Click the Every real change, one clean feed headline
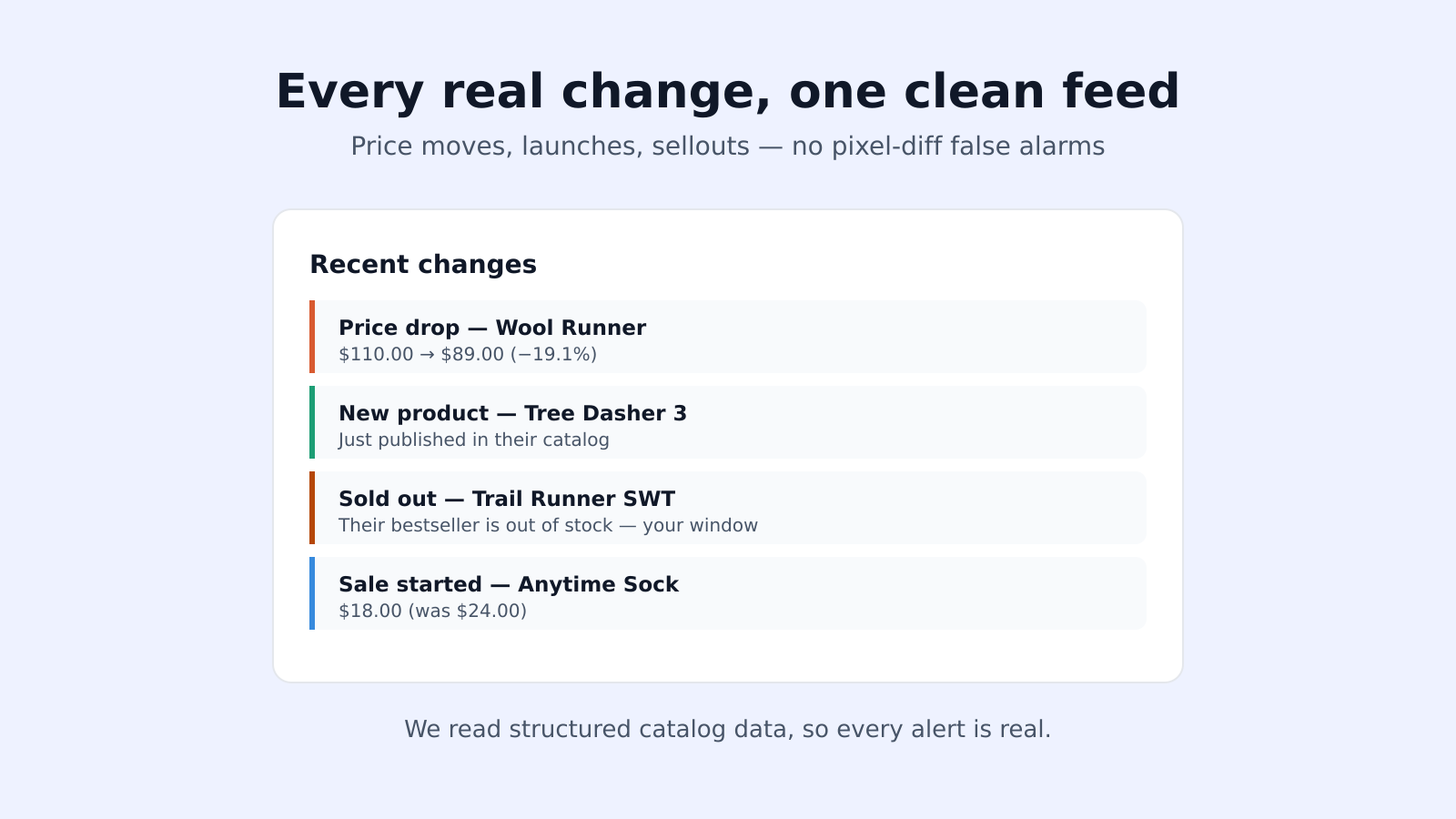The width and height of the screenshot is (1456, 819). click(728, 92)
